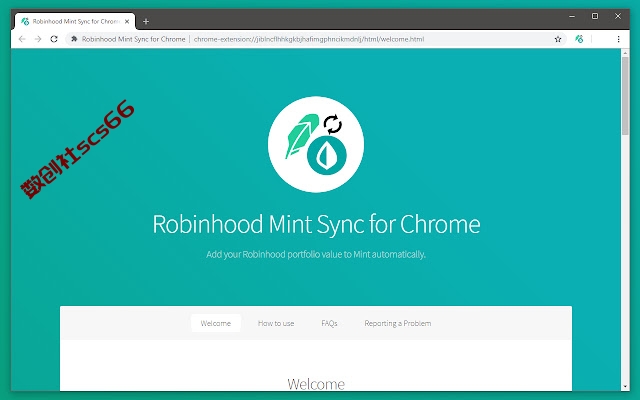Click the browser back arrow
Screen dimensions: 640x400
coord(22,39)
